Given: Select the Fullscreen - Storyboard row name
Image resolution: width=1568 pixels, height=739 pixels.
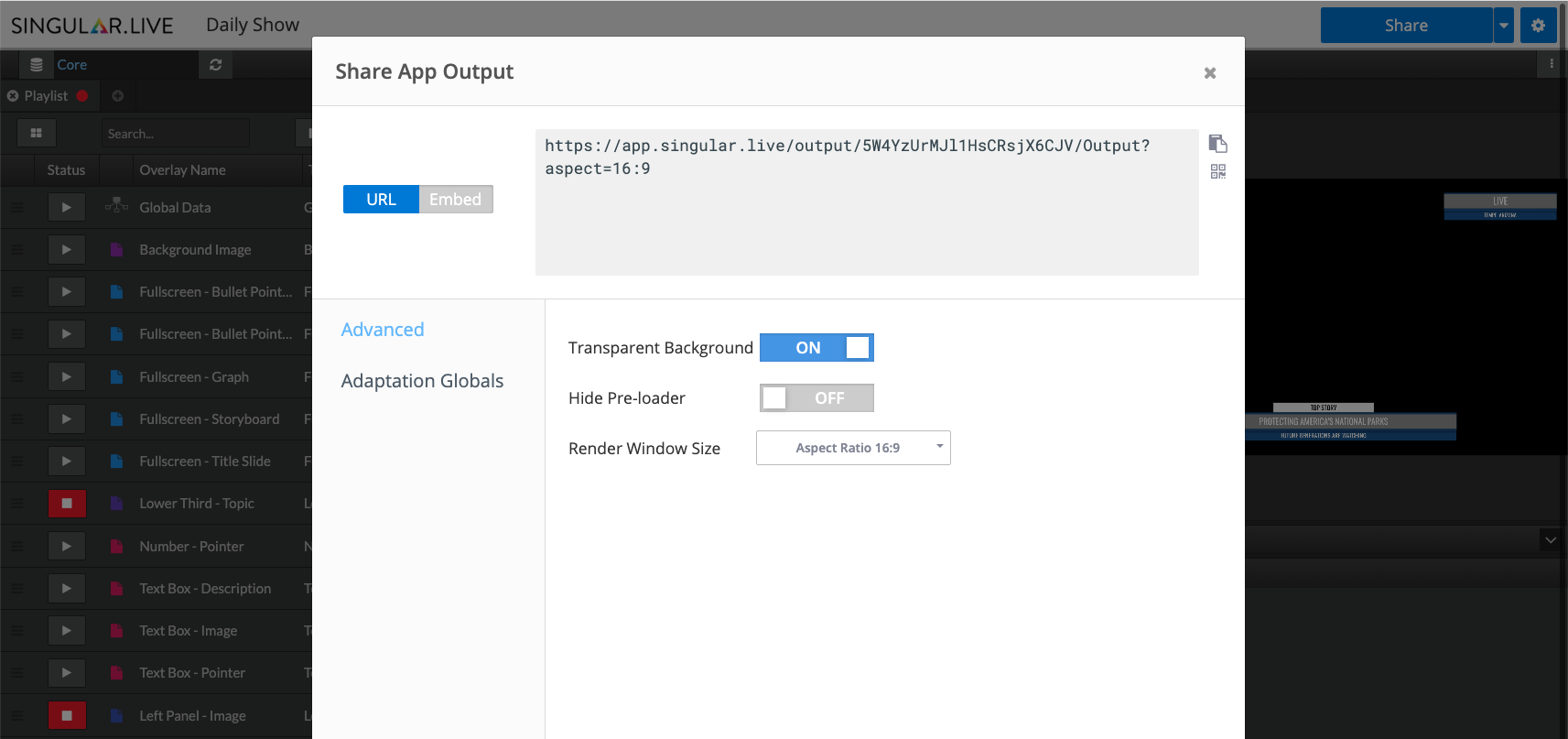Looking at the screenshot, I should pos(210,419).
